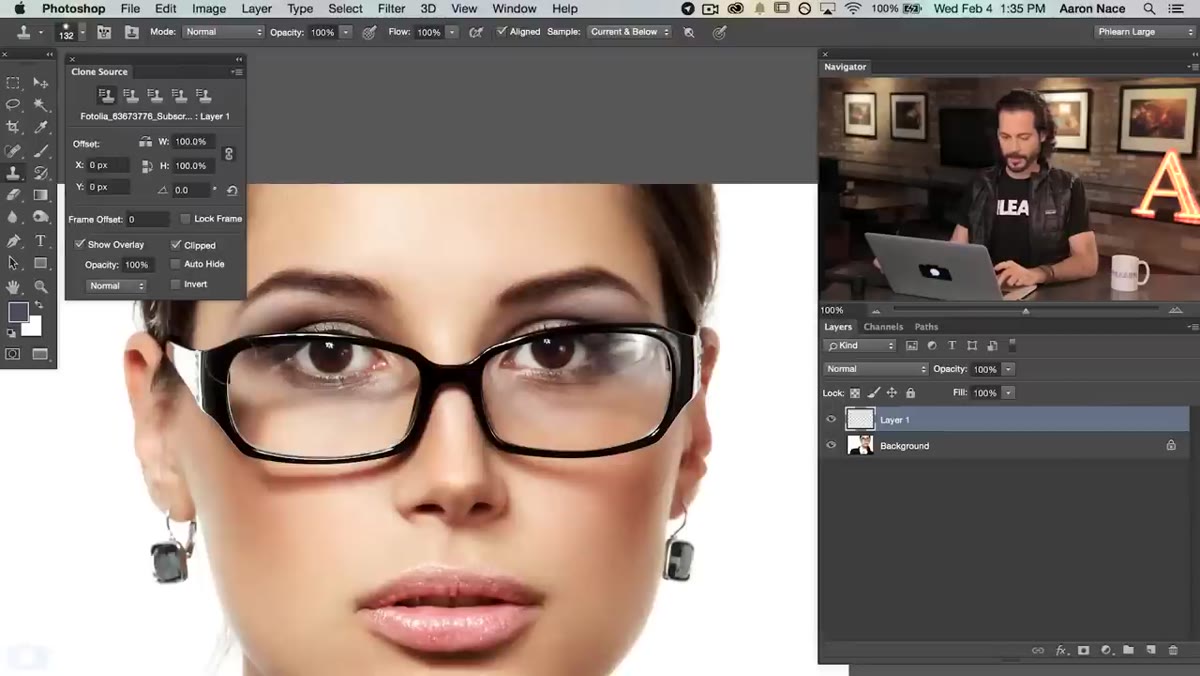The width and height of the screenshot is (1200, 676).
Task: Click the foreground color swatch
Action: [x=17, y=312]
